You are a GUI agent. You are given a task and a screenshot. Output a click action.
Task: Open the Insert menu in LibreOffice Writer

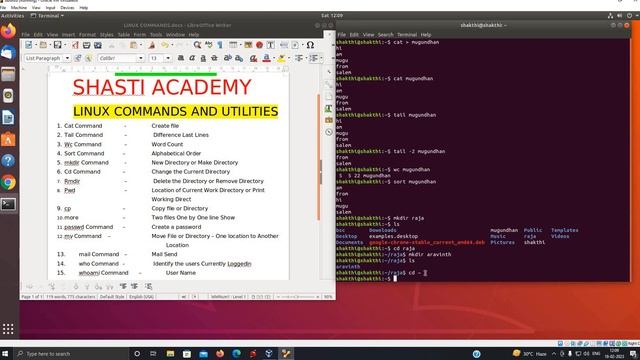(x=68, y=35)
